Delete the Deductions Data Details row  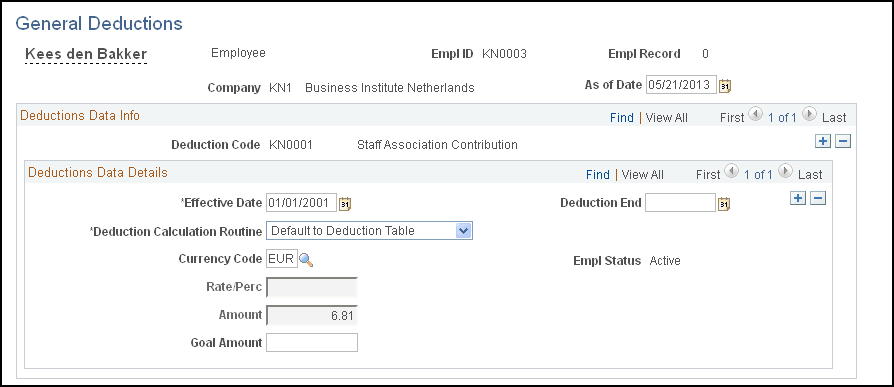pyautogui.click(x=818, y=198)
